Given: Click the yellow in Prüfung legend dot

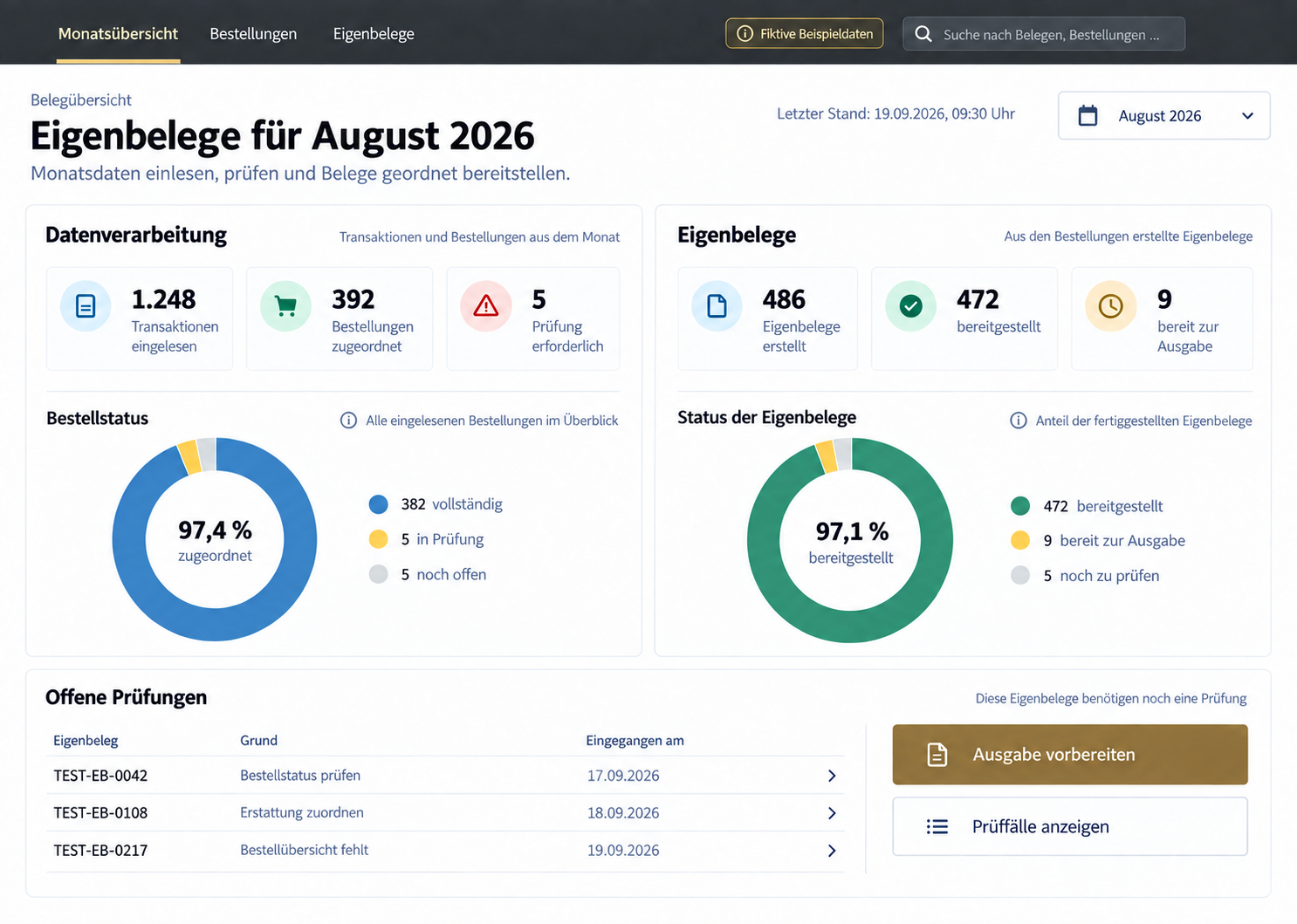Looking at the screenshot, I should [x=378, y=539].
